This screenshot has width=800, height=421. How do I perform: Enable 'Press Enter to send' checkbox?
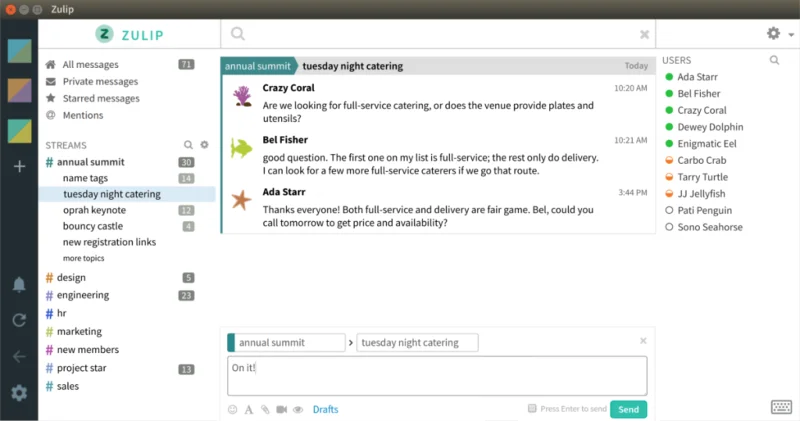pos(532,408)
